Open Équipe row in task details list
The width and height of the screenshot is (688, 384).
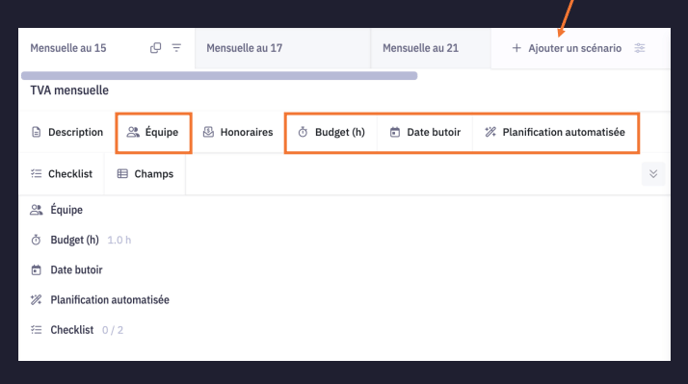pos(56,210)
